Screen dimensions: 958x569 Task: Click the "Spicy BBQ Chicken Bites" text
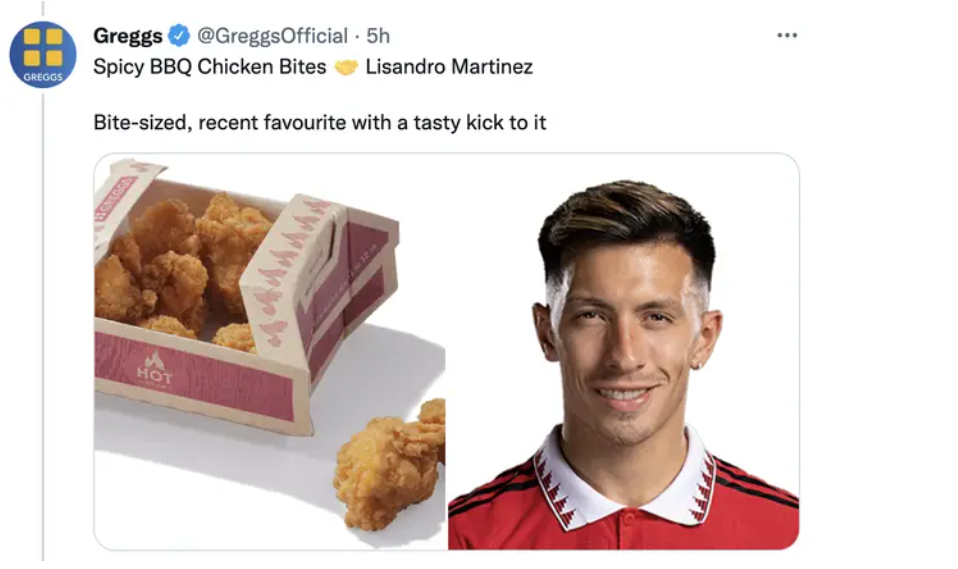click(x=210, y=66)
